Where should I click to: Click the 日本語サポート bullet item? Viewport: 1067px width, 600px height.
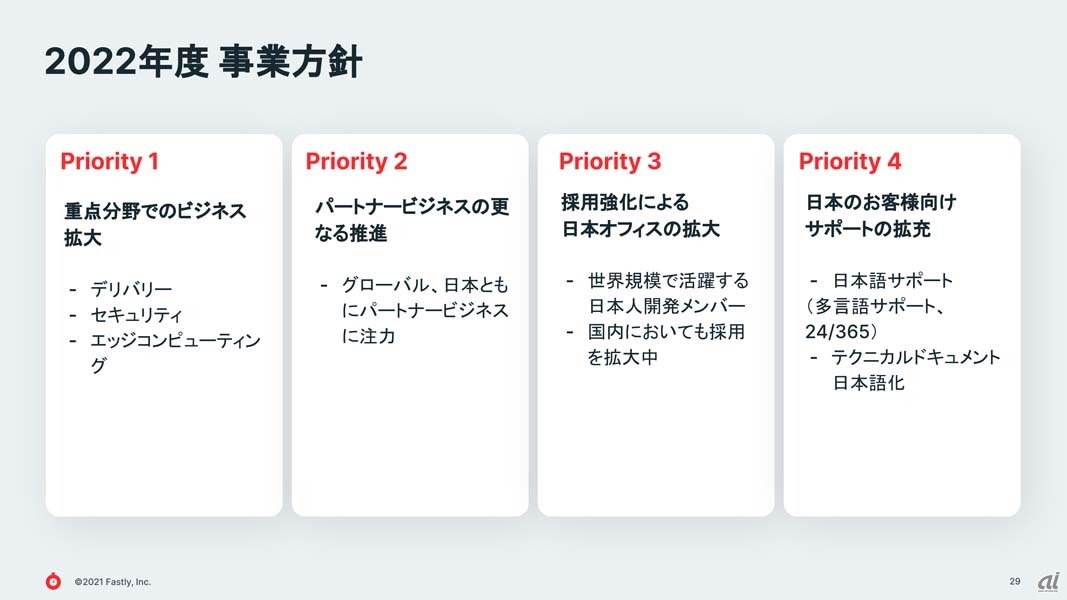click(x=893, y=280)
